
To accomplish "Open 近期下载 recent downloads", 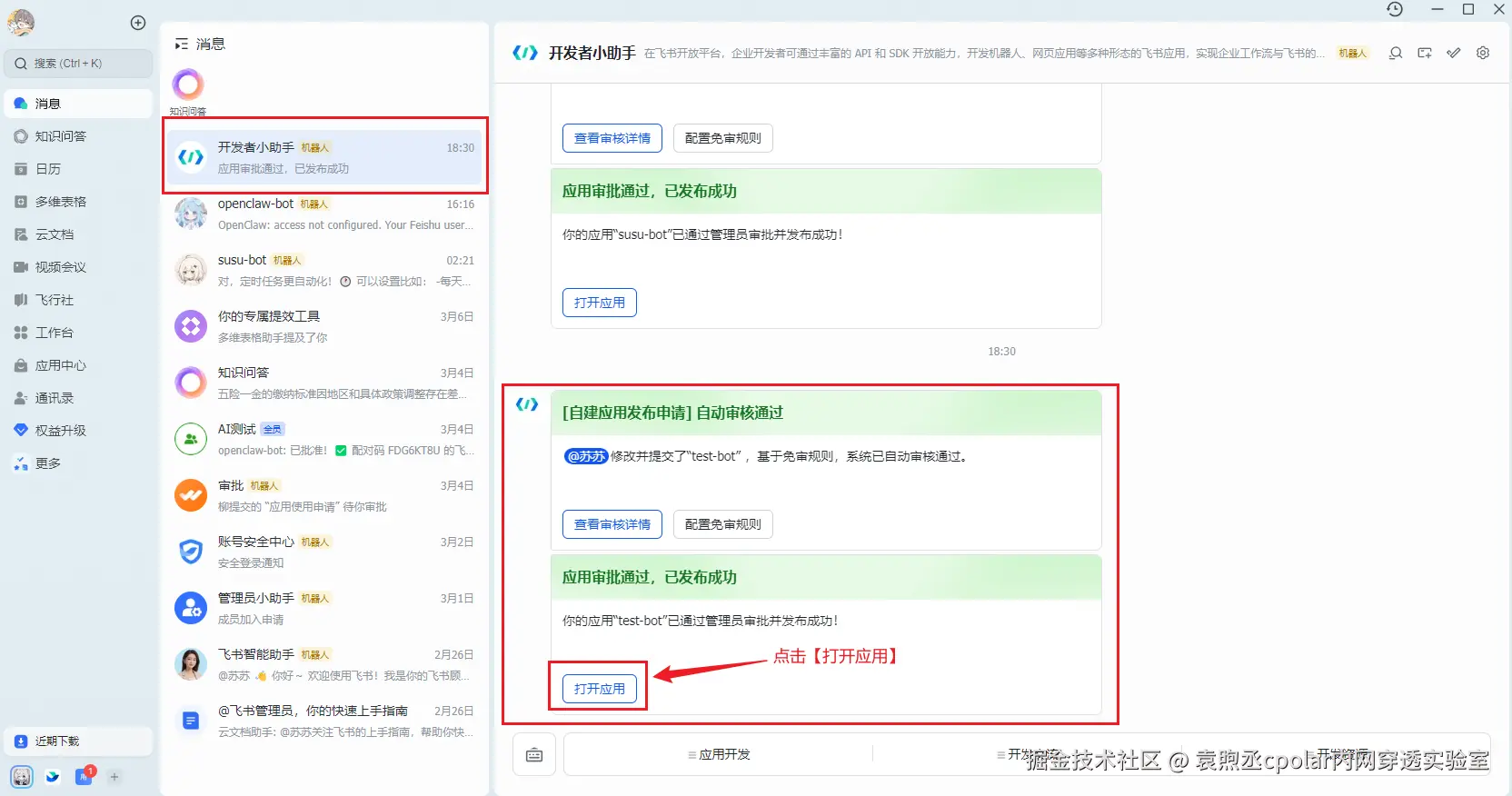I will click(x=78, y=741).
